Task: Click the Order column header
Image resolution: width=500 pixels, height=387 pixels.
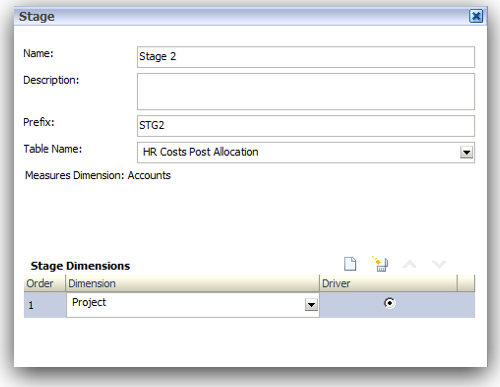Action: tap(45, 283)
